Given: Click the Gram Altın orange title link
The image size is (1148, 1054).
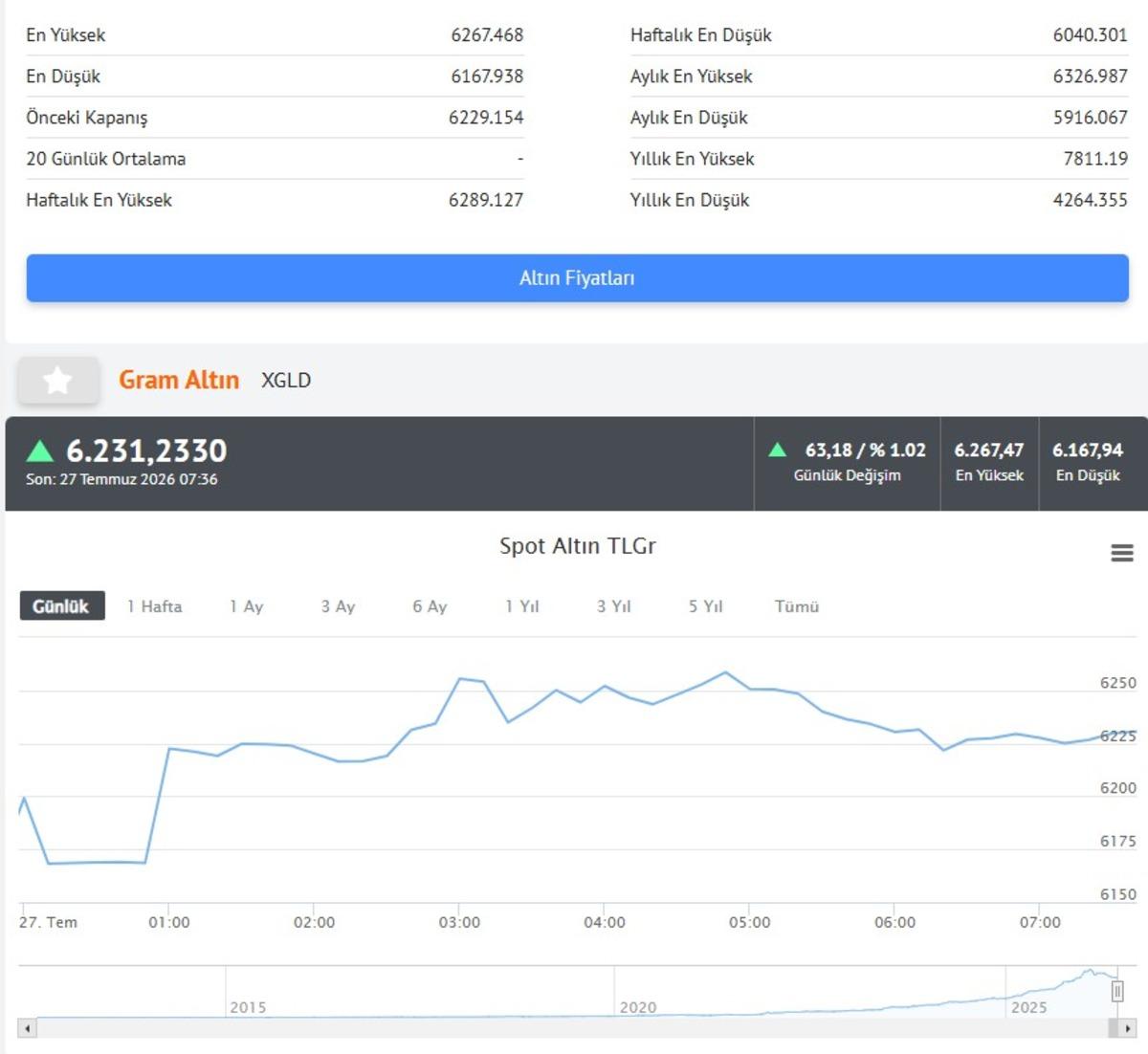Looking at the screenshot, I should point(179,380).
